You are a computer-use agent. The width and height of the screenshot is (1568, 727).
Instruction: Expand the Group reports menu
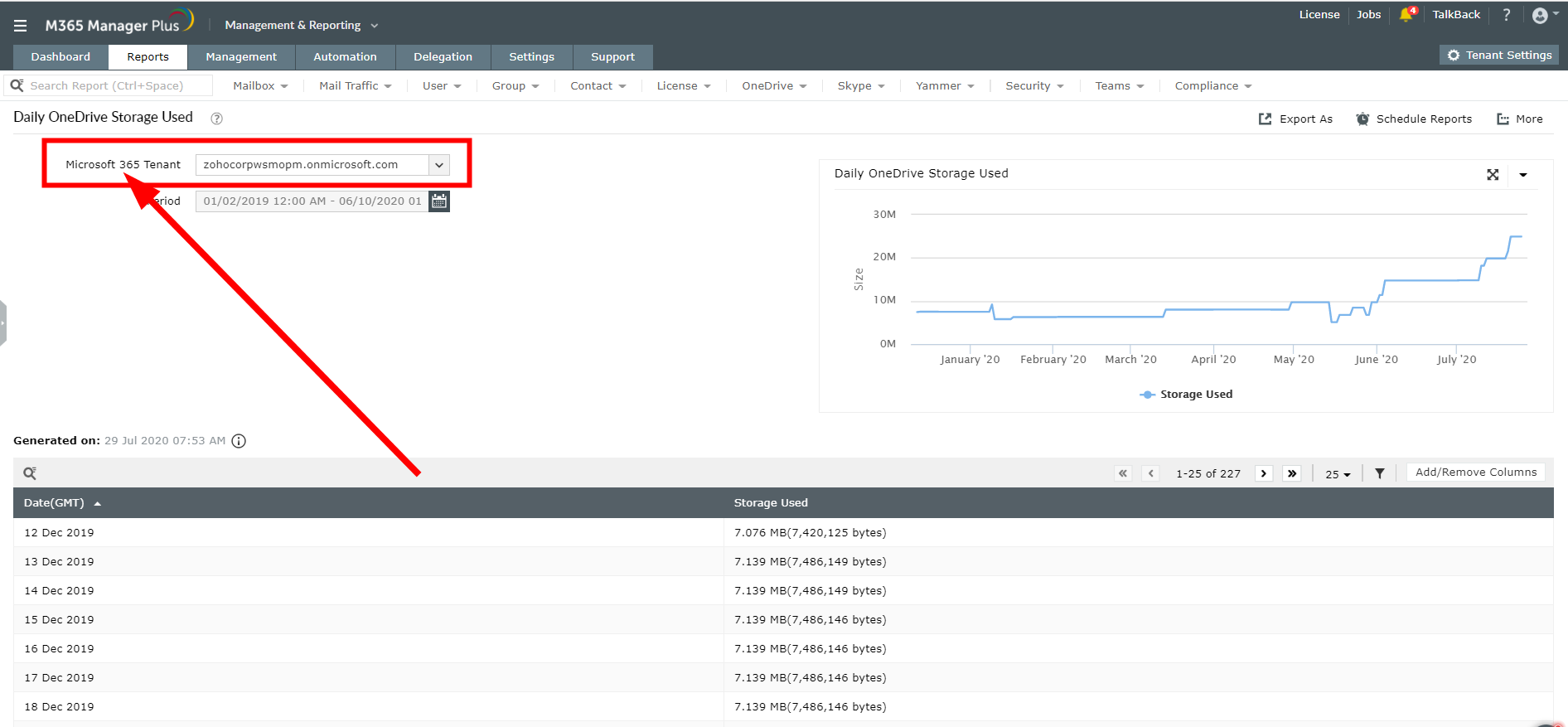pos(515,86)
